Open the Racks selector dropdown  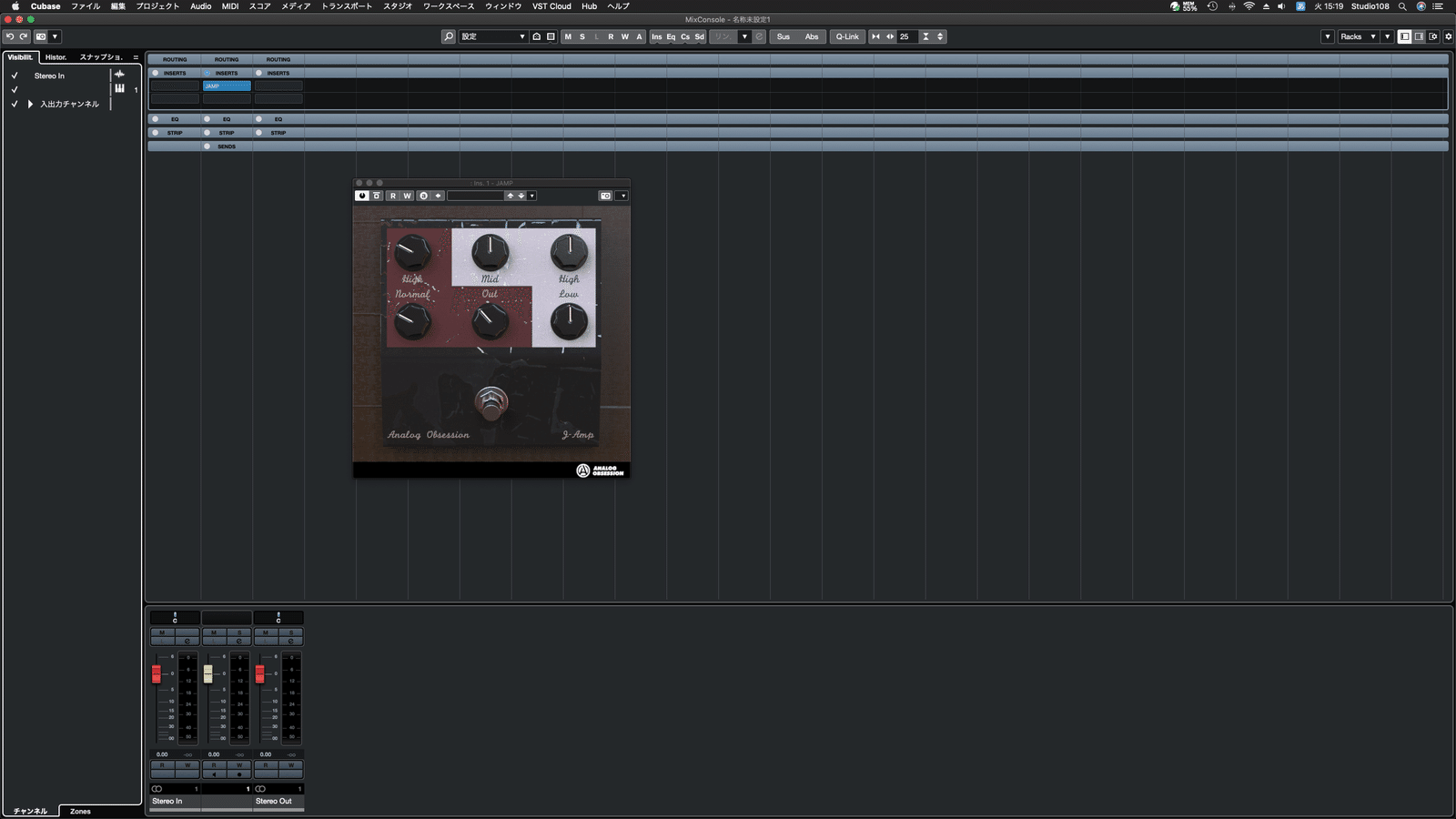(x=1358, y=36)
